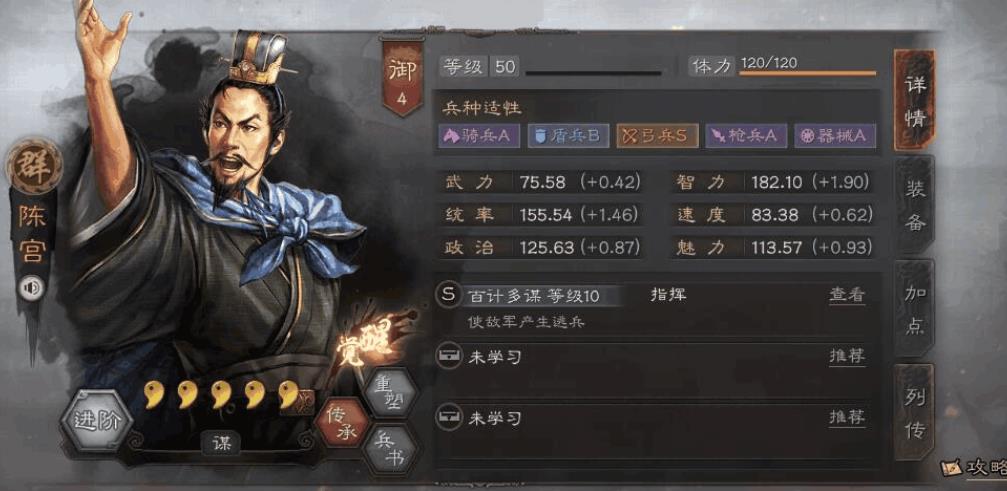Open the 装备 equipment tab
Screen dimensions: 1007x491
click(x=915, y=204)
